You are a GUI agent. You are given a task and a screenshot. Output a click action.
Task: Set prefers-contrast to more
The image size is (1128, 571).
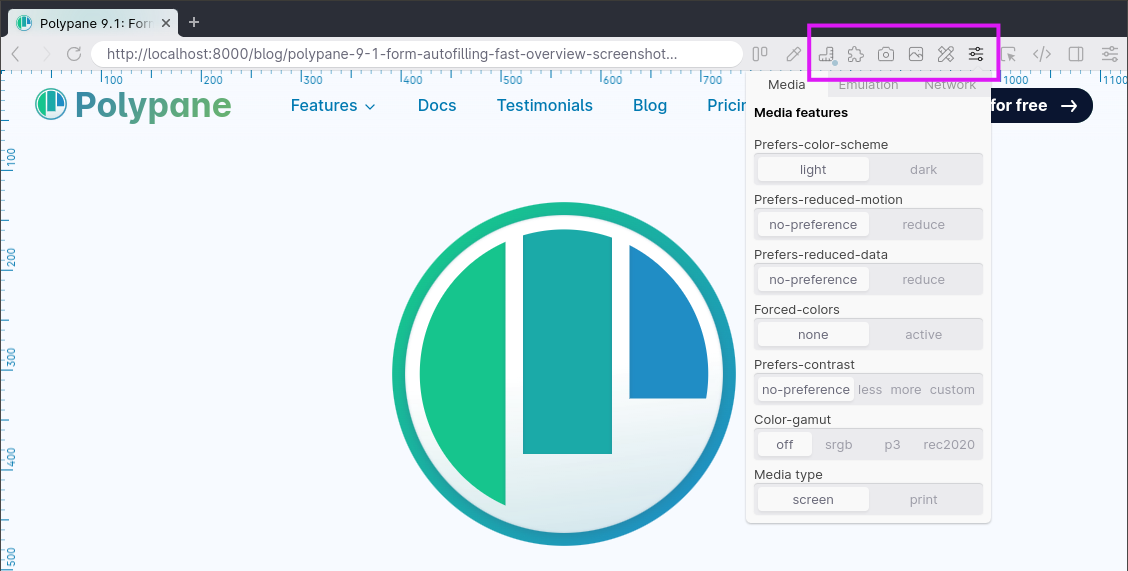(x=906, y=390)
